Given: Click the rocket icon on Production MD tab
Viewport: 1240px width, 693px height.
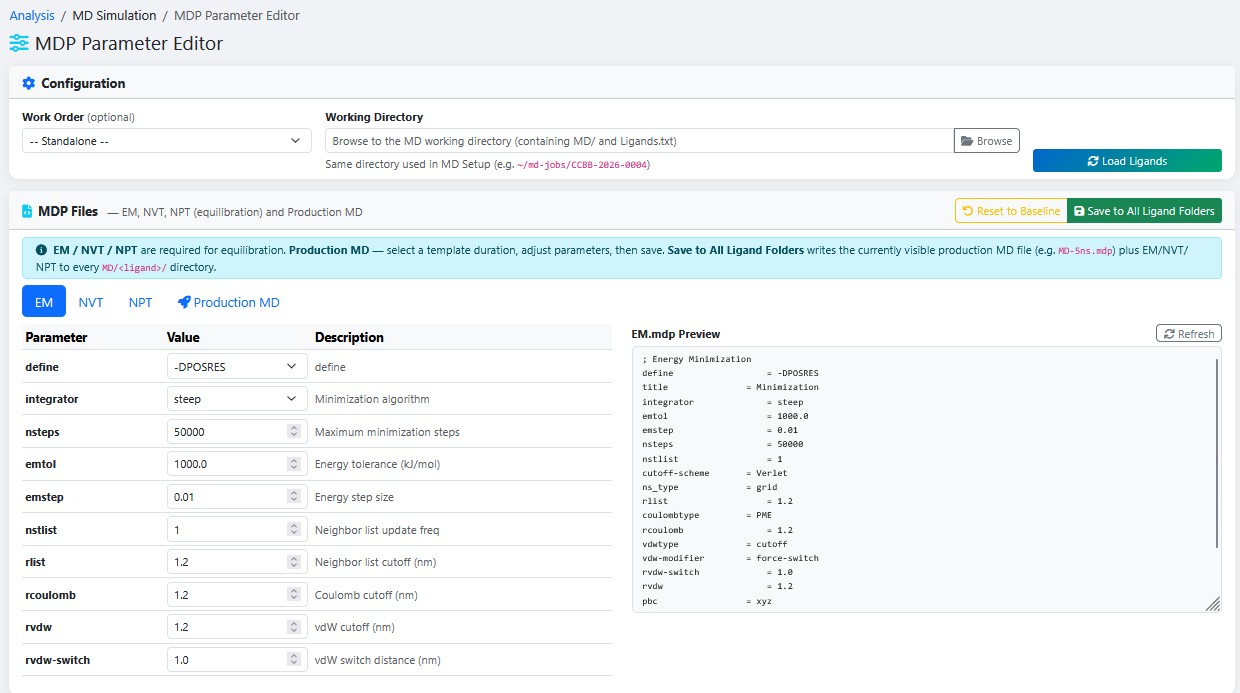Looking at the screenshot, I should tap(184, 302).
